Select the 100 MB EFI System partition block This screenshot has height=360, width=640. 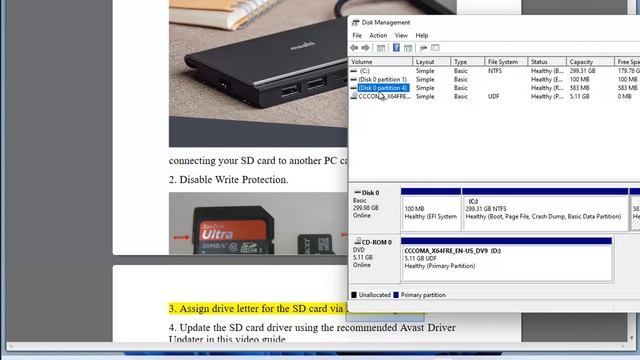tap(431, 209)
